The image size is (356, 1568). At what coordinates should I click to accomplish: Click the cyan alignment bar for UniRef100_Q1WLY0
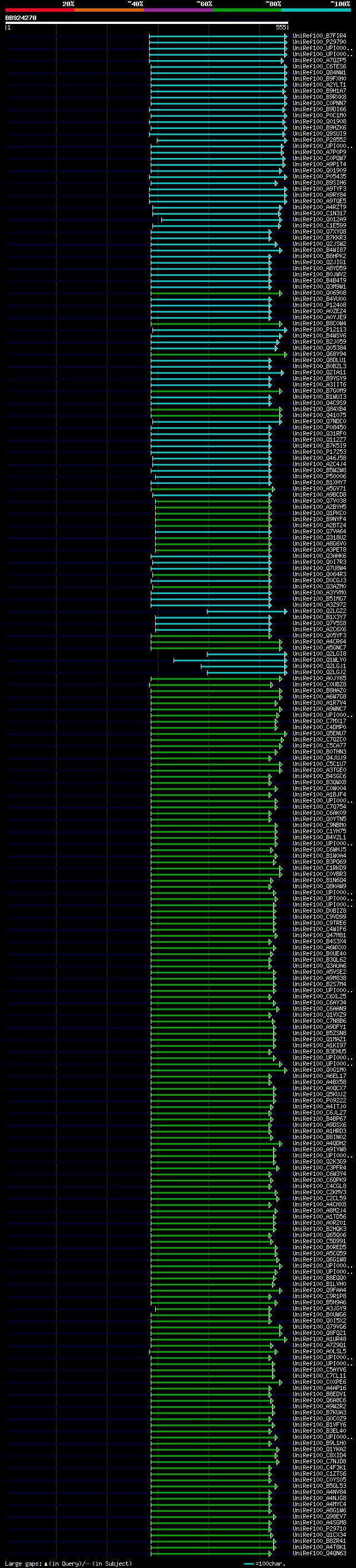(x=231, y=660)
